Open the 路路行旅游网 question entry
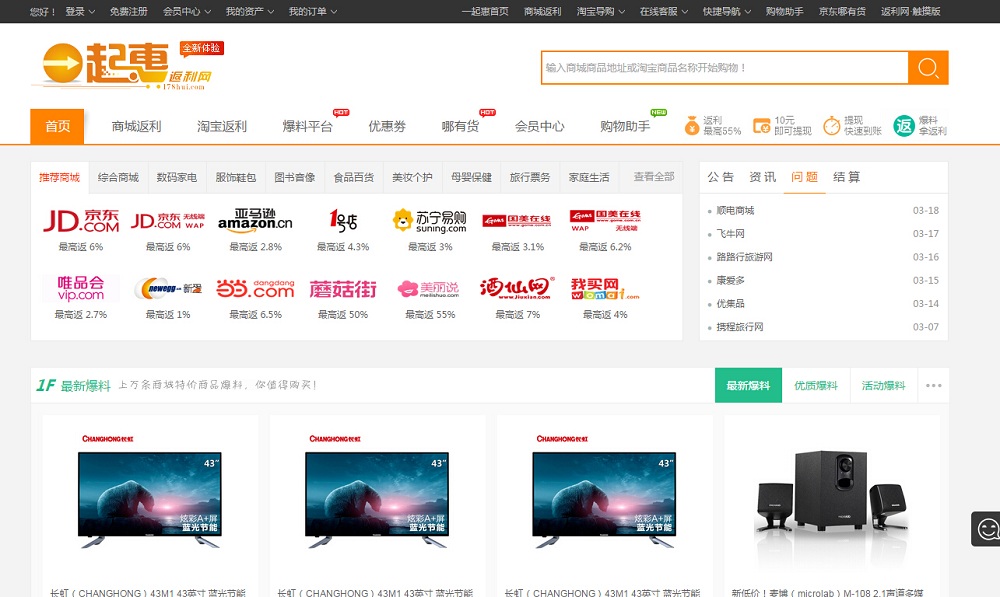Screen dimensions: 1000x597 744,257
